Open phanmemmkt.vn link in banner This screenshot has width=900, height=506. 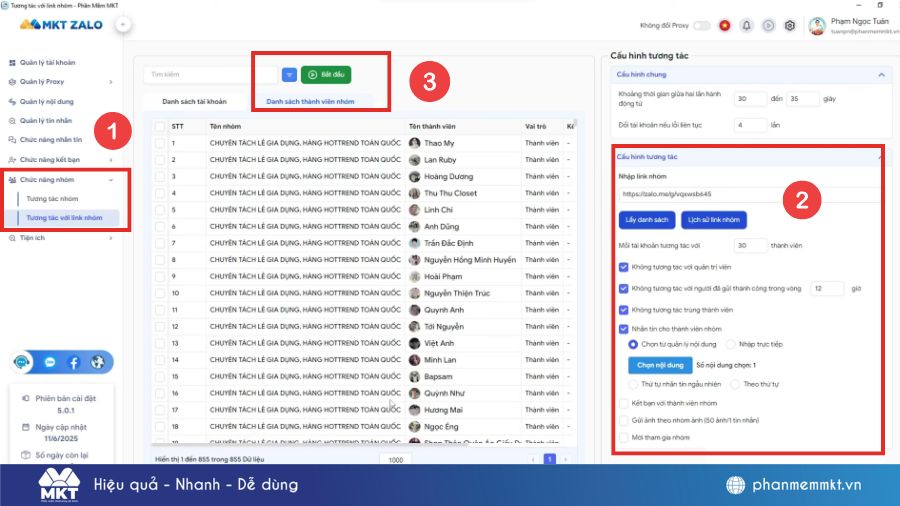[x=806, y=485]
